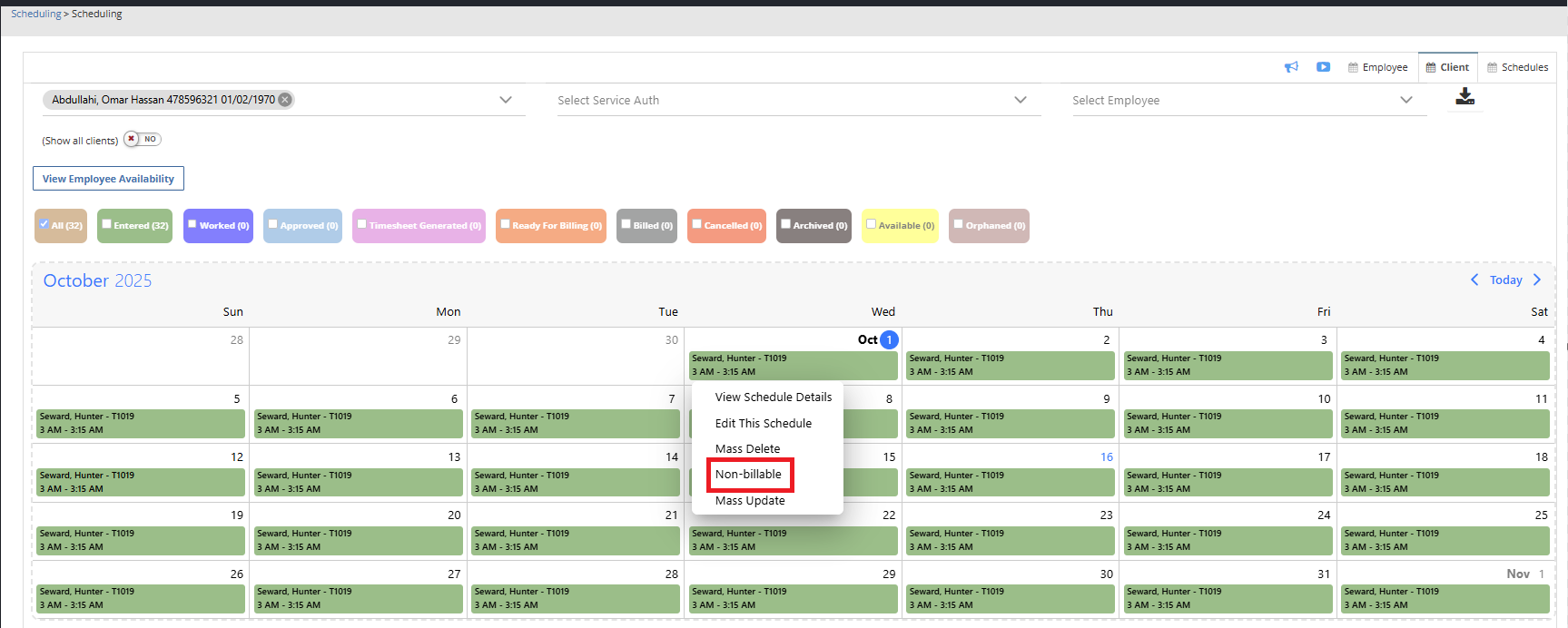Open the Schedules tab

(x=1517, y=67)
